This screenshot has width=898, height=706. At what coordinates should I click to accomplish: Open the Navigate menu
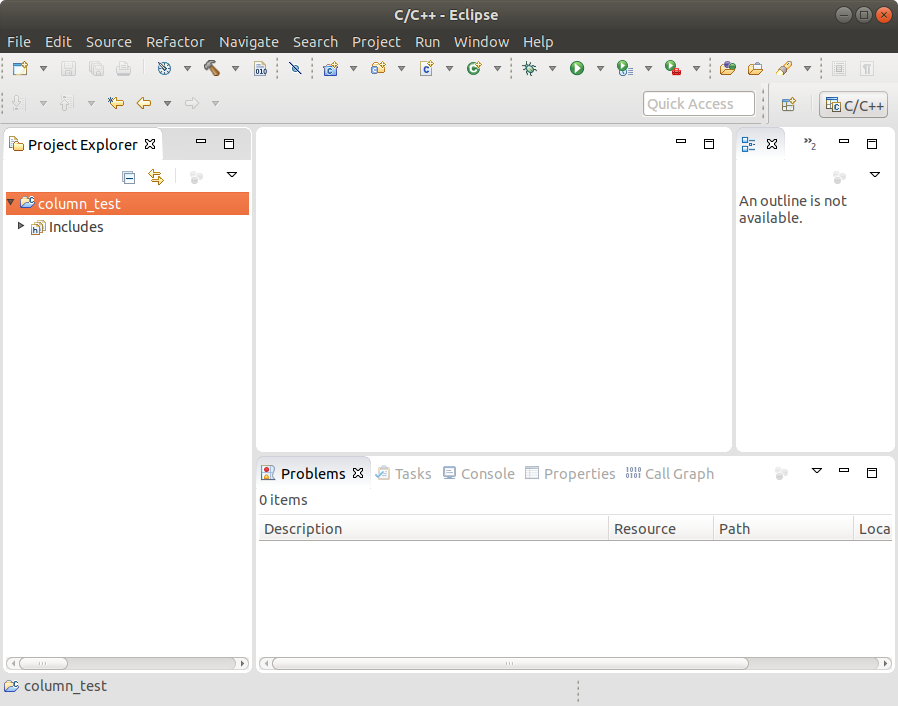point(249,42)
